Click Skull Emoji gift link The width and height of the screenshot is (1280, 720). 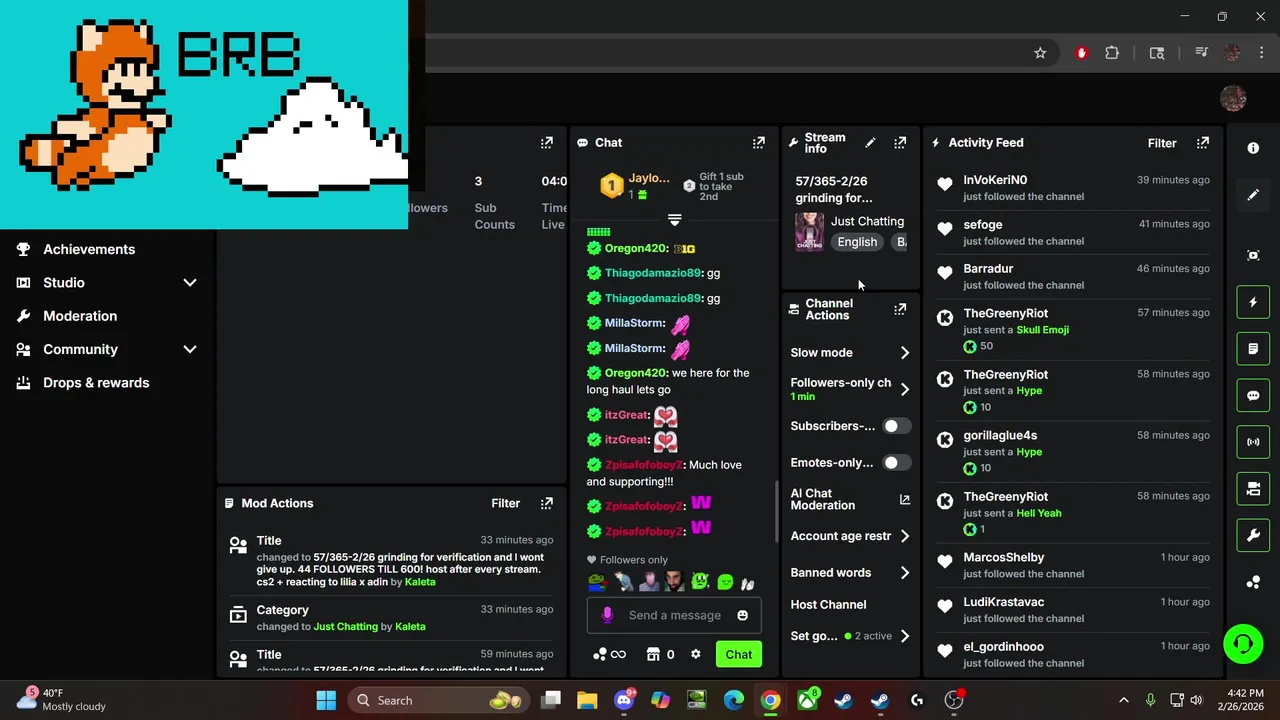coord(1042,330)
